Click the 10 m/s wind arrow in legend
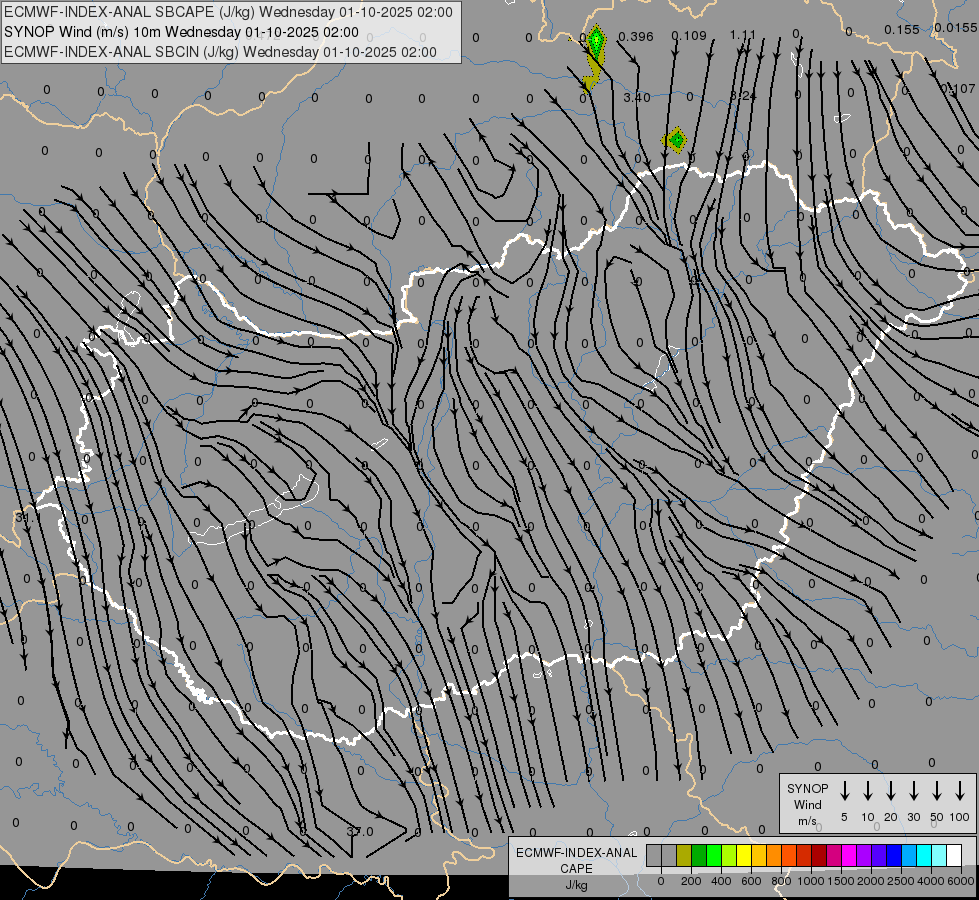979x900 pixels. pos(868,790)
